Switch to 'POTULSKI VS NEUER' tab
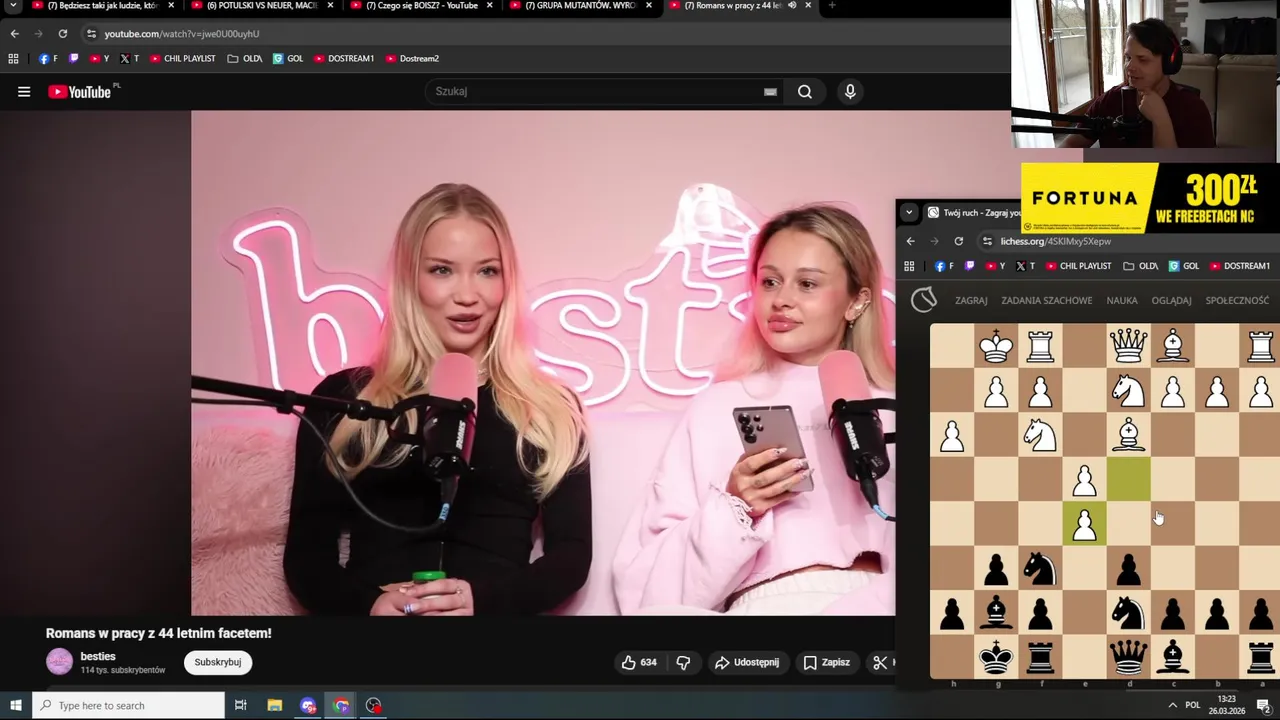1280x720 pixels. [260, 6]
